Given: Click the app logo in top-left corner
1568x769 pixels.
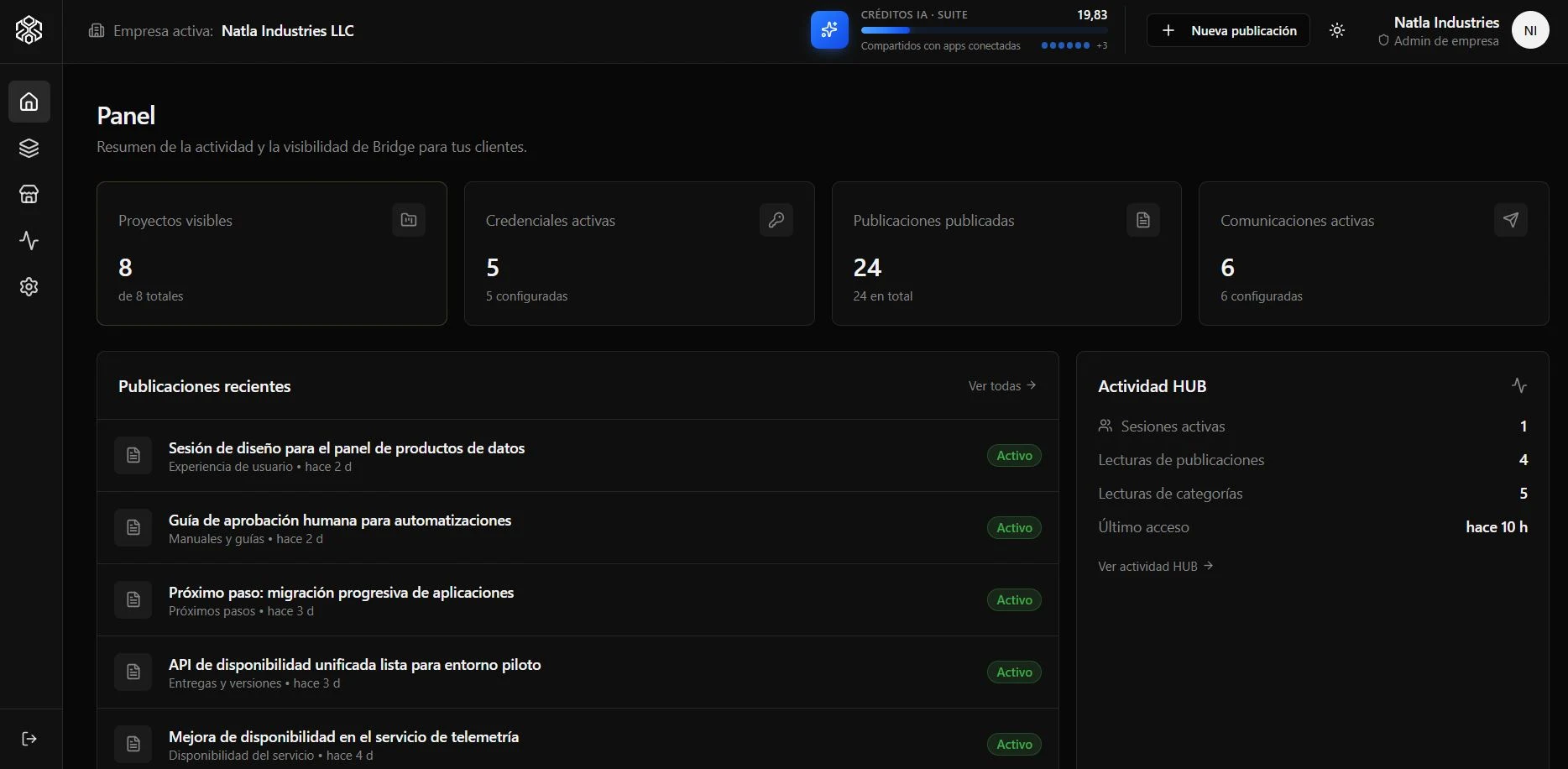Looking at the screenshot, I should (29, 30).
